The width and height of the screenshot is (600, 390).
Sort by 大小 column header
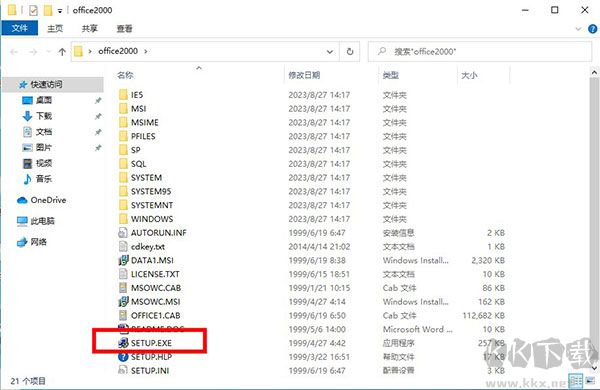click(x=469, y=75)
